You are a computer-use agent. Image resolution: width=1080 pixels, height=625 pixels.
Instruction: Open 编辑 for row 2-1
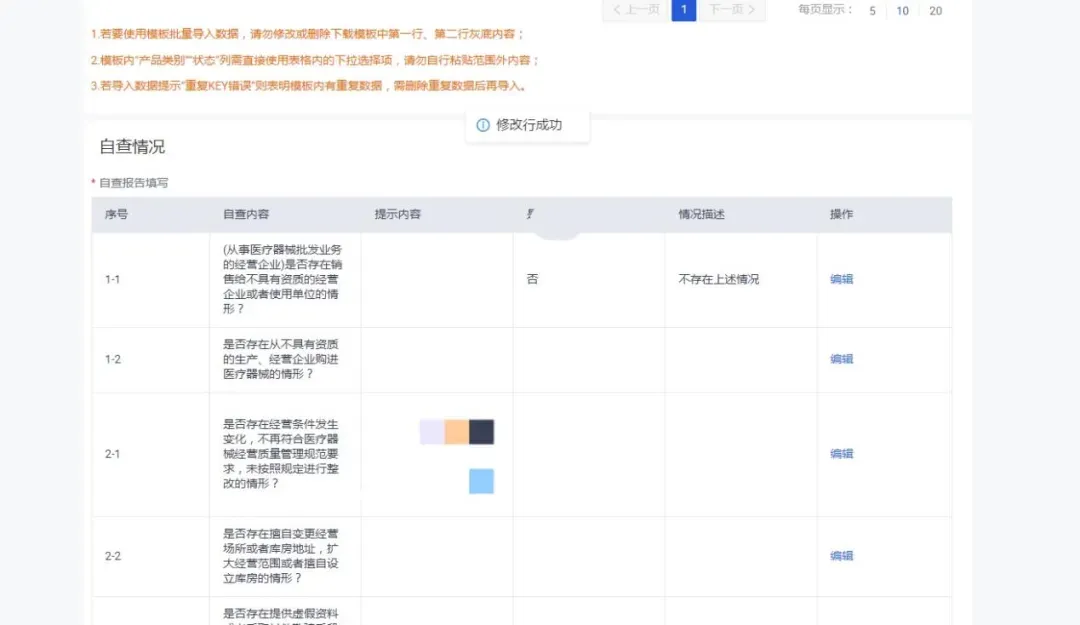(x=841, y=453)
